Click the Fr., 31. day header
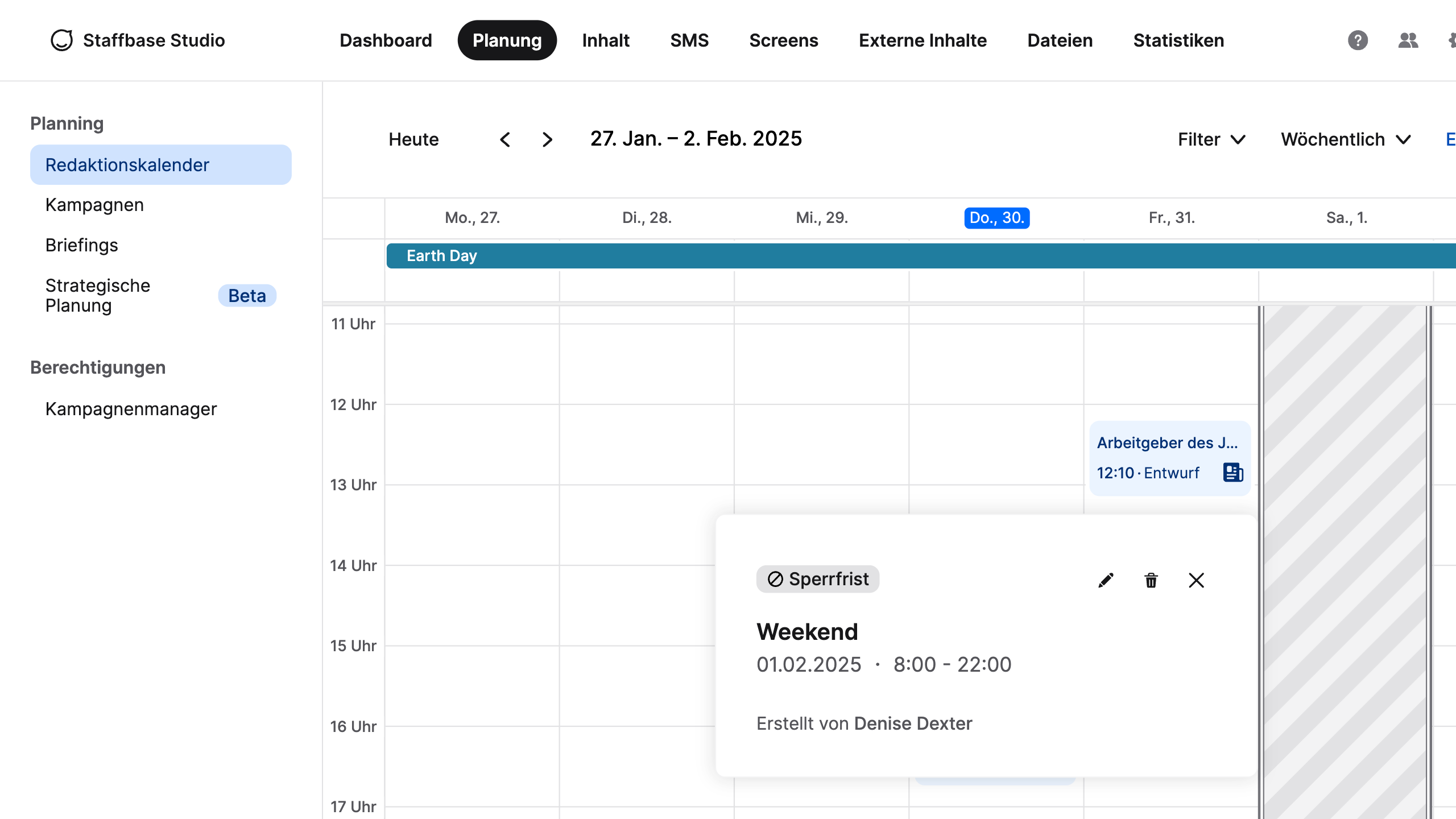 (x=1172, y=218)
